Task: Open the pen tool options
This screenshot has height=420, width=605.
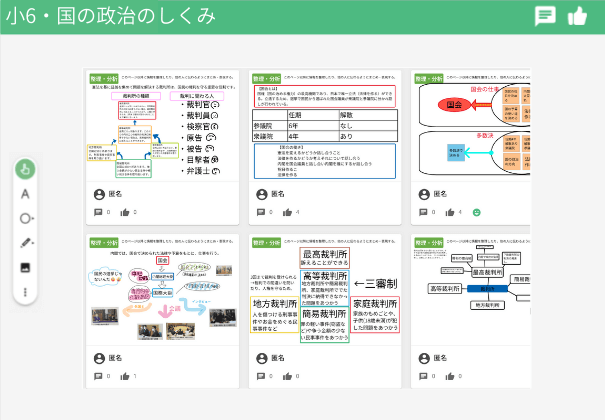Action: coord(25,243)
